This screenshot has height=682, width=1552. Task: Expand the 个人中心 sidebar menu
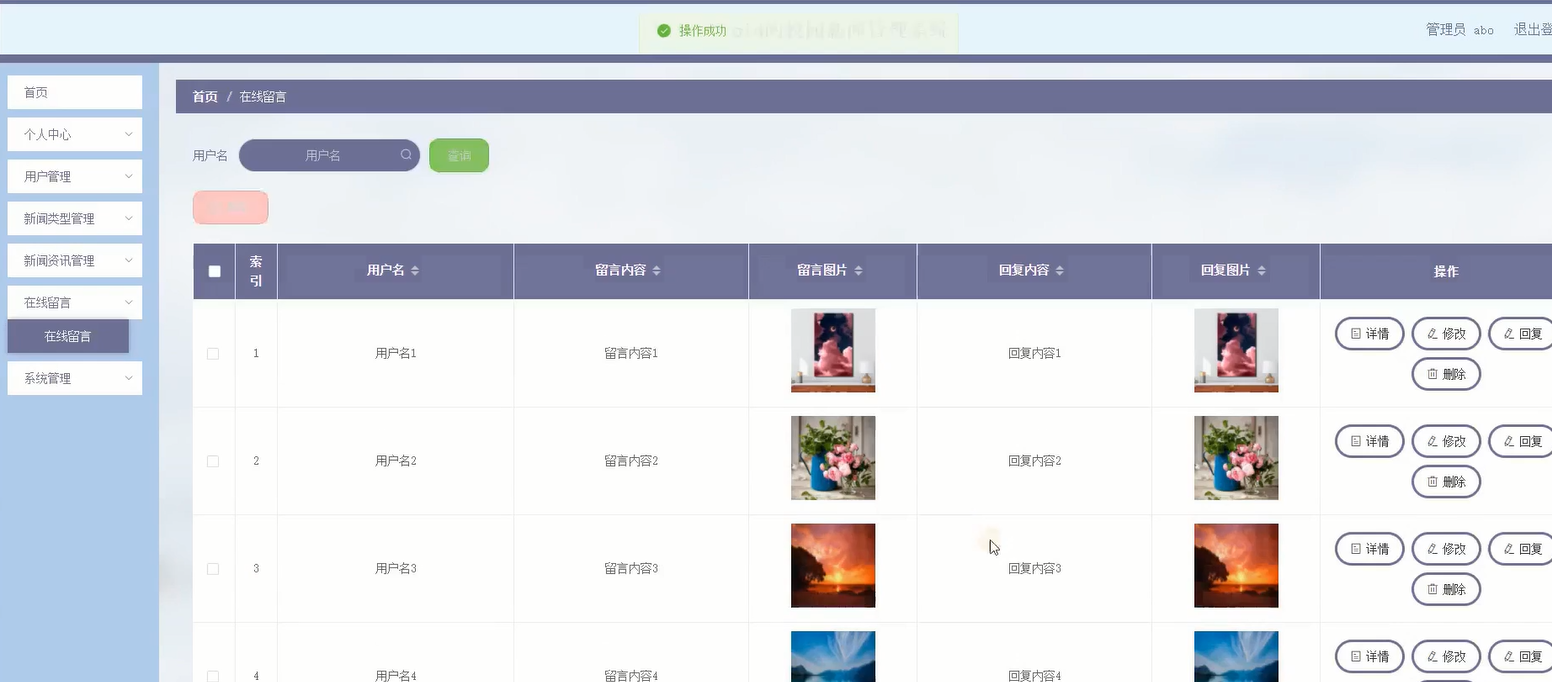(x=75, y=134)
